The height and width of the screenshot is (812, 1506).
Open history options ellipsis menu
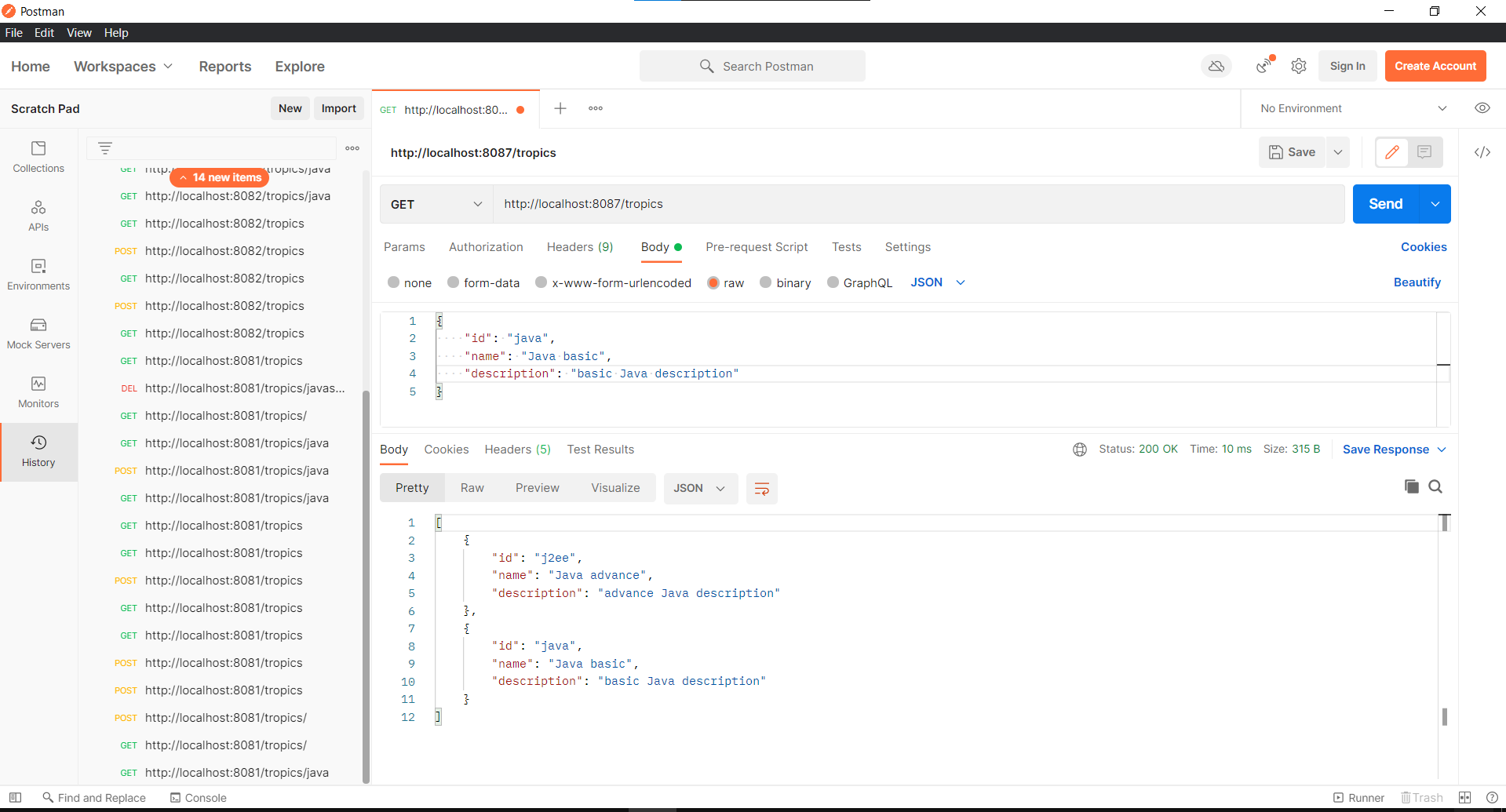click(352, 147)
